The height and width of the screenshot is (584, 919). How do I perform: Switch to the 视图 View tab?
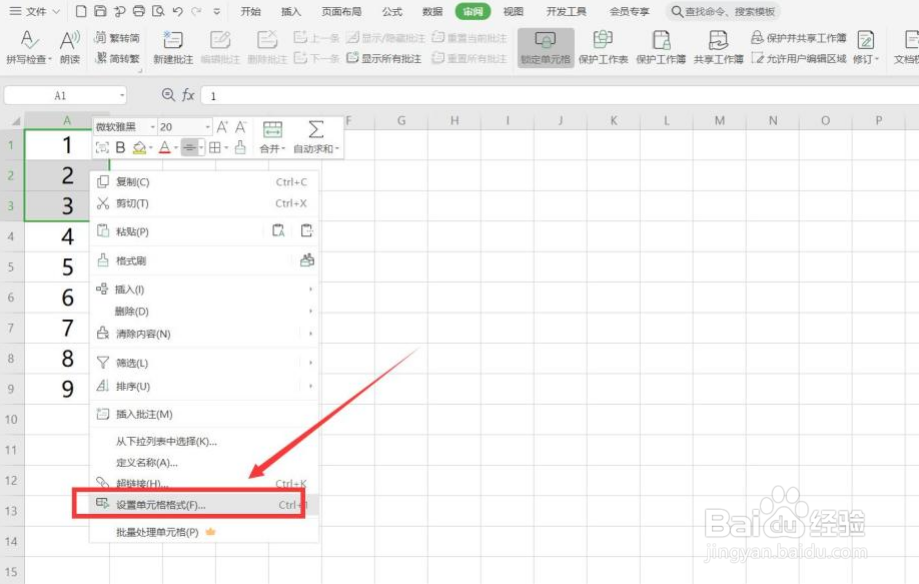(513, 12)
